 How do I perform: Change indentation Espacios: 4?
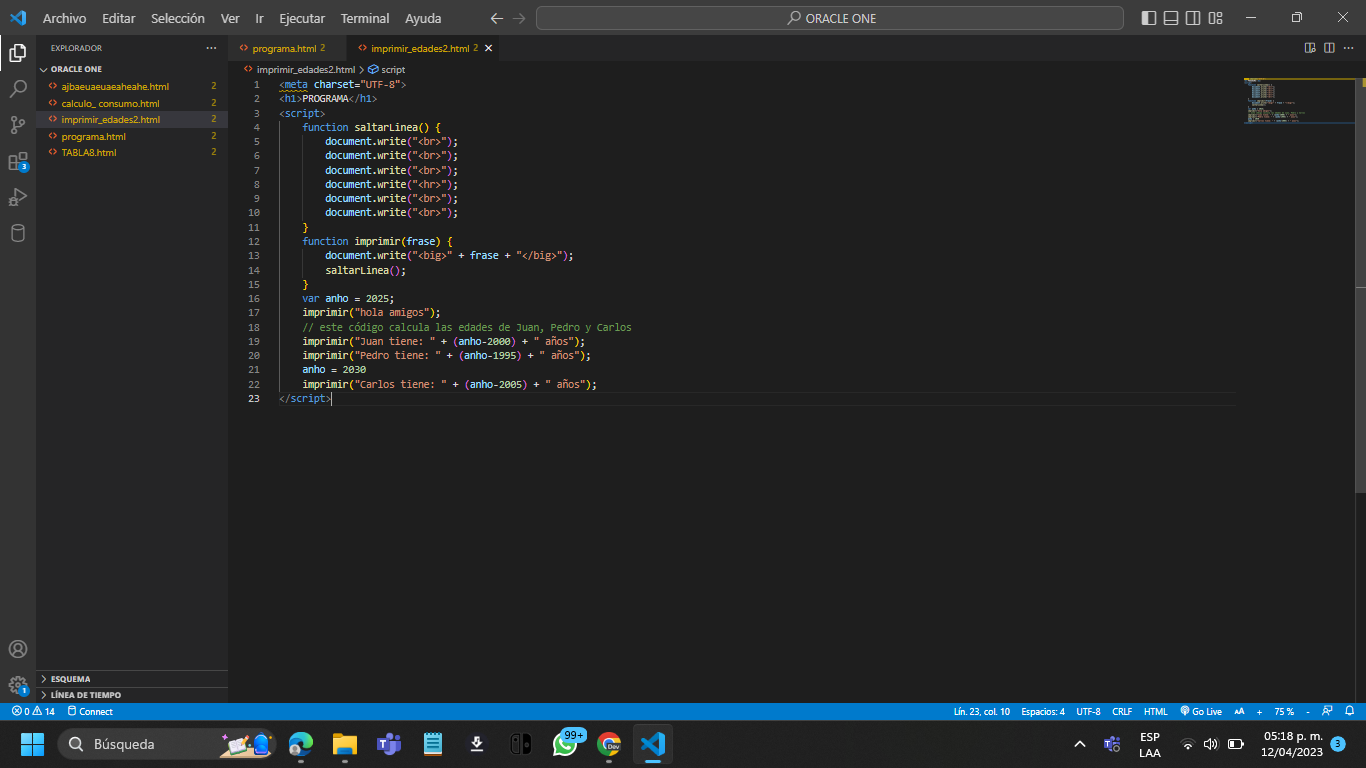[x=1043, y=712]
